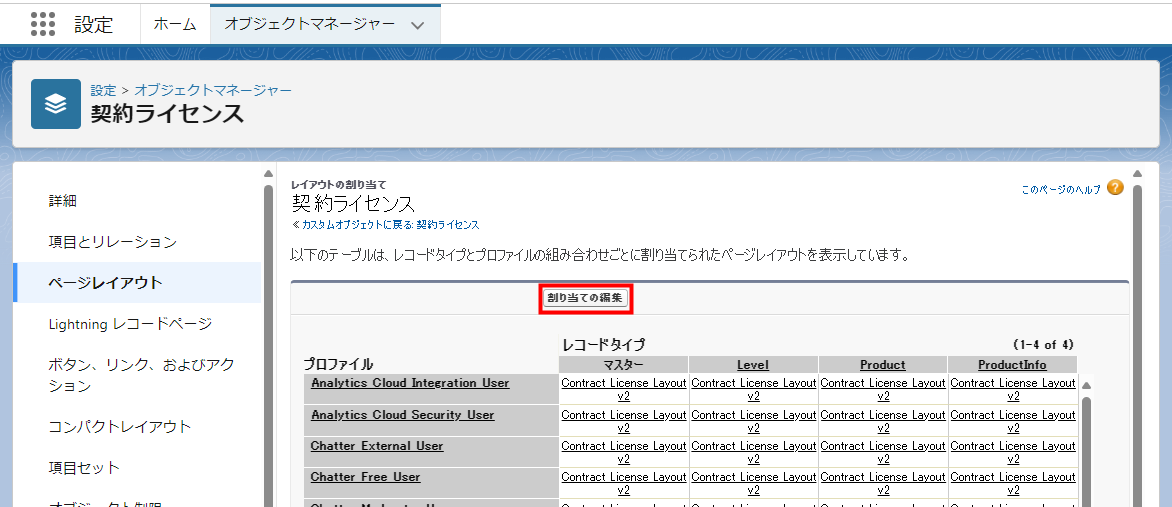Click the orange help question mark icon
The width and height of the screenshot is (1172, 507).
tap(1115, 188)
